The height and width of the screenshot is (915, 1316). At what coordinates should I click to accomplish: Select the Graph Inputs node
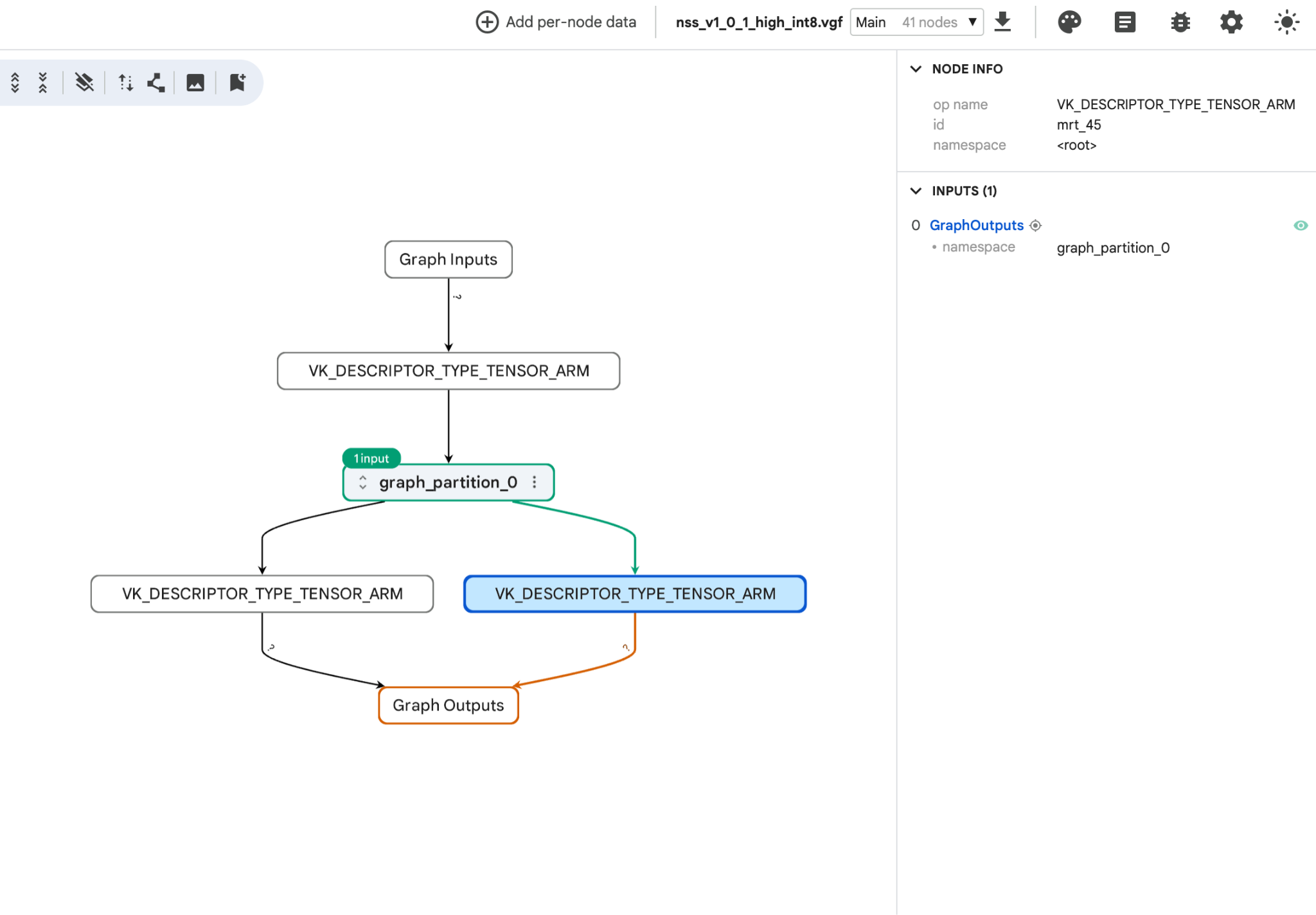(449, 260)
